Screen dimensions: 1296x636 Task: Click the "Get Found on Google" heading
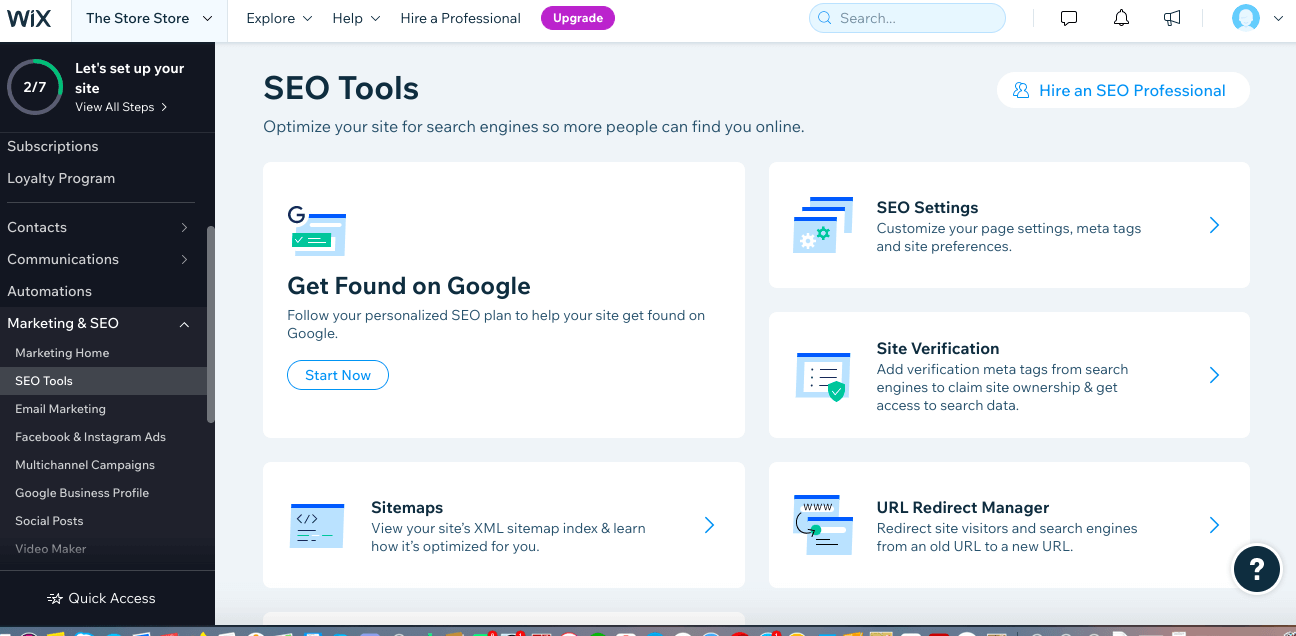[409, 286]
